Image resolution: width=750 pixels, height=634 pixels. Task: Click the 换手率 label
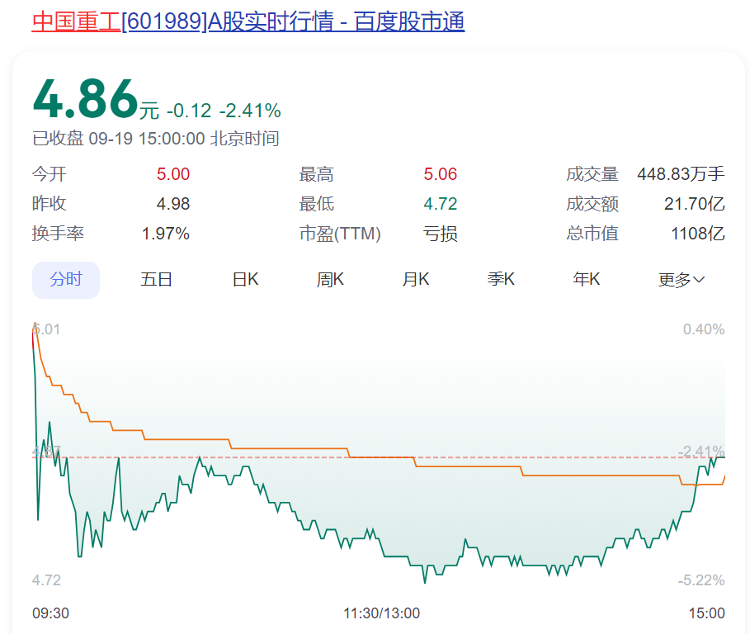pos(58,234)
